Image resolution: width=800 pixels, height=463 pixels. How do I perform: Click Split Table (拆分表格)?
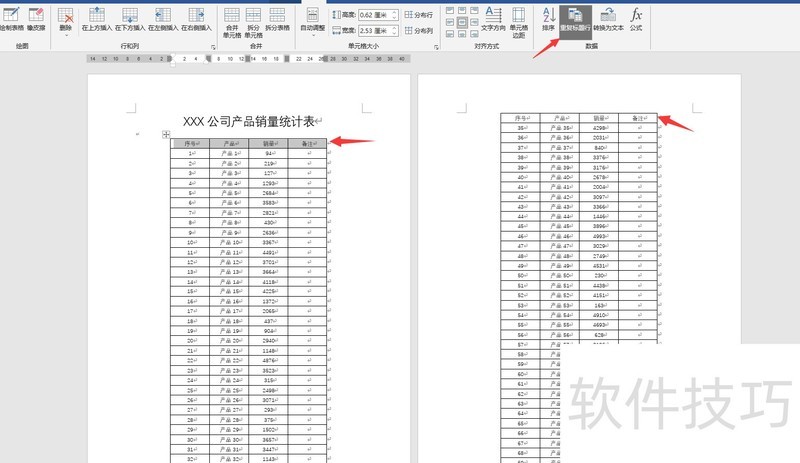(x=277, y=19)
